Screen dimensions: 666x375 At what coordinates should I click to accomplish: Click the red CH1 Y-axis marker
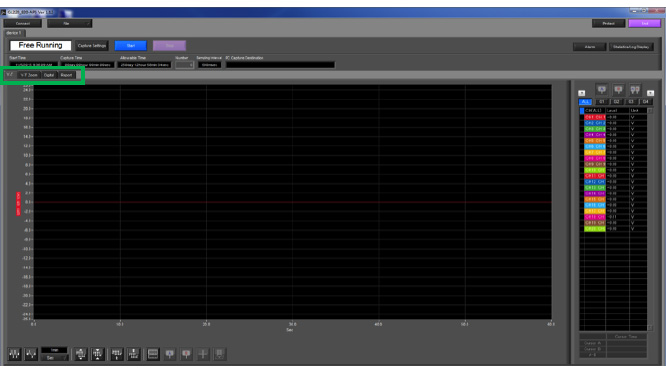18,203
